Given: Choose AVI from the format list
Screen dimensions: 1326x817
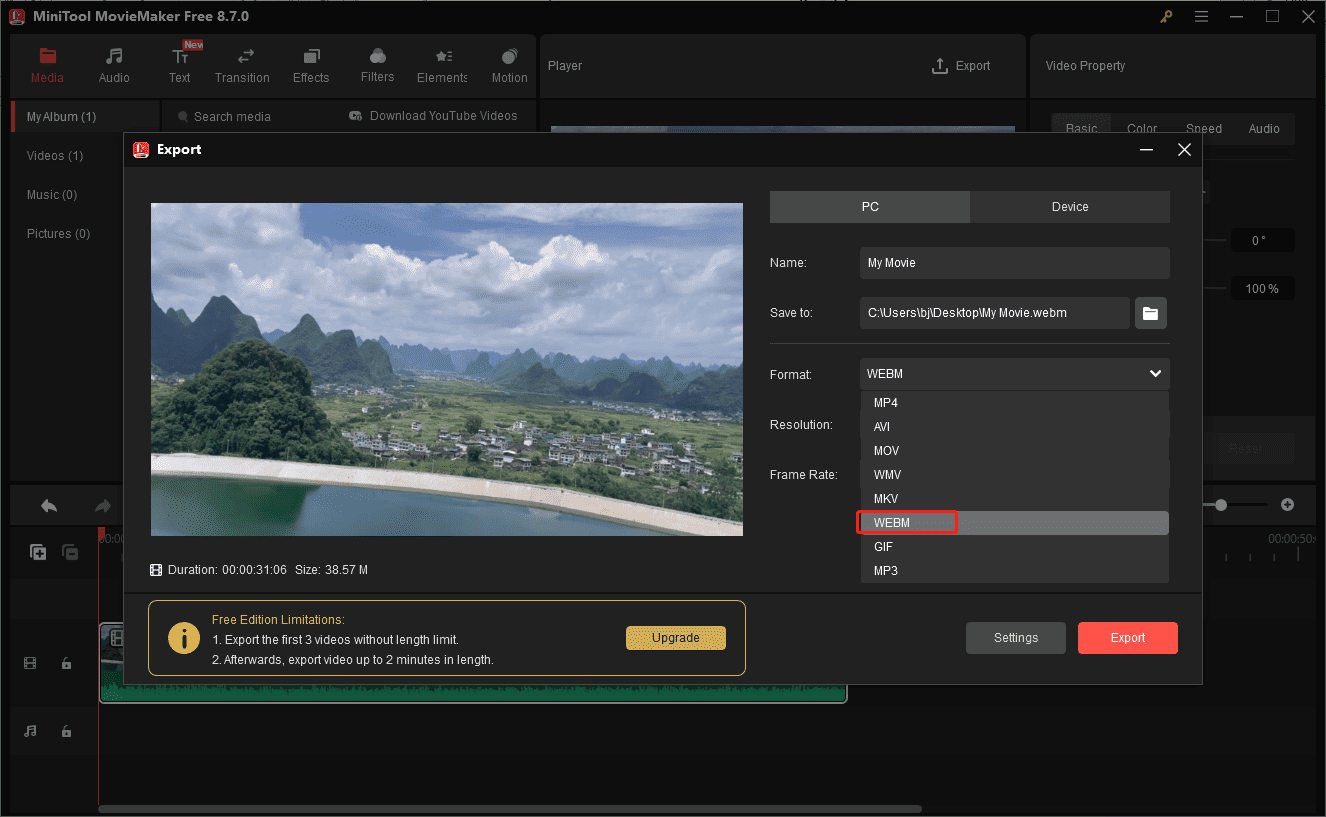Looking at the screenshot, I should point(1014,427).
